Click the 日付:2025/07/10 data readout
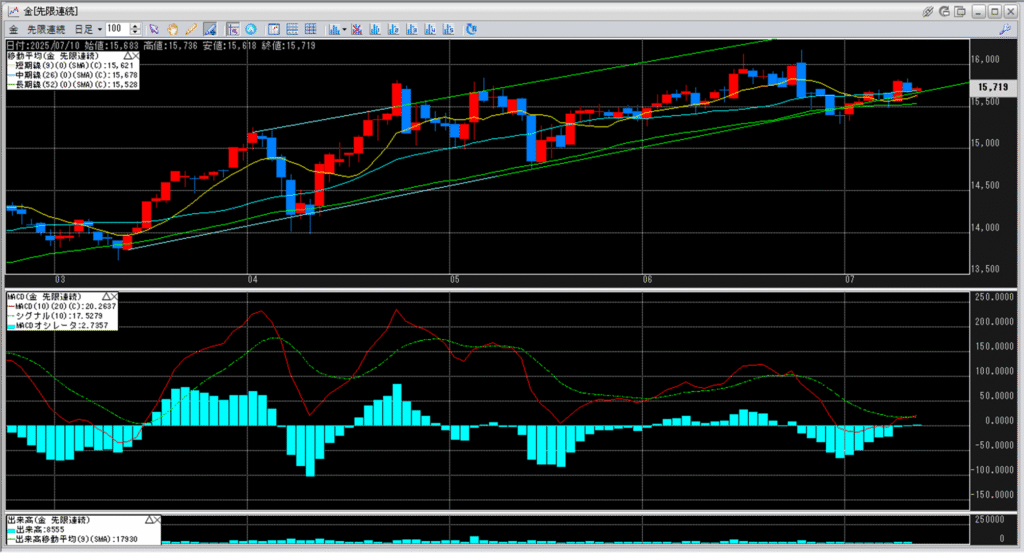1024x553 pixels. point(42,46)
